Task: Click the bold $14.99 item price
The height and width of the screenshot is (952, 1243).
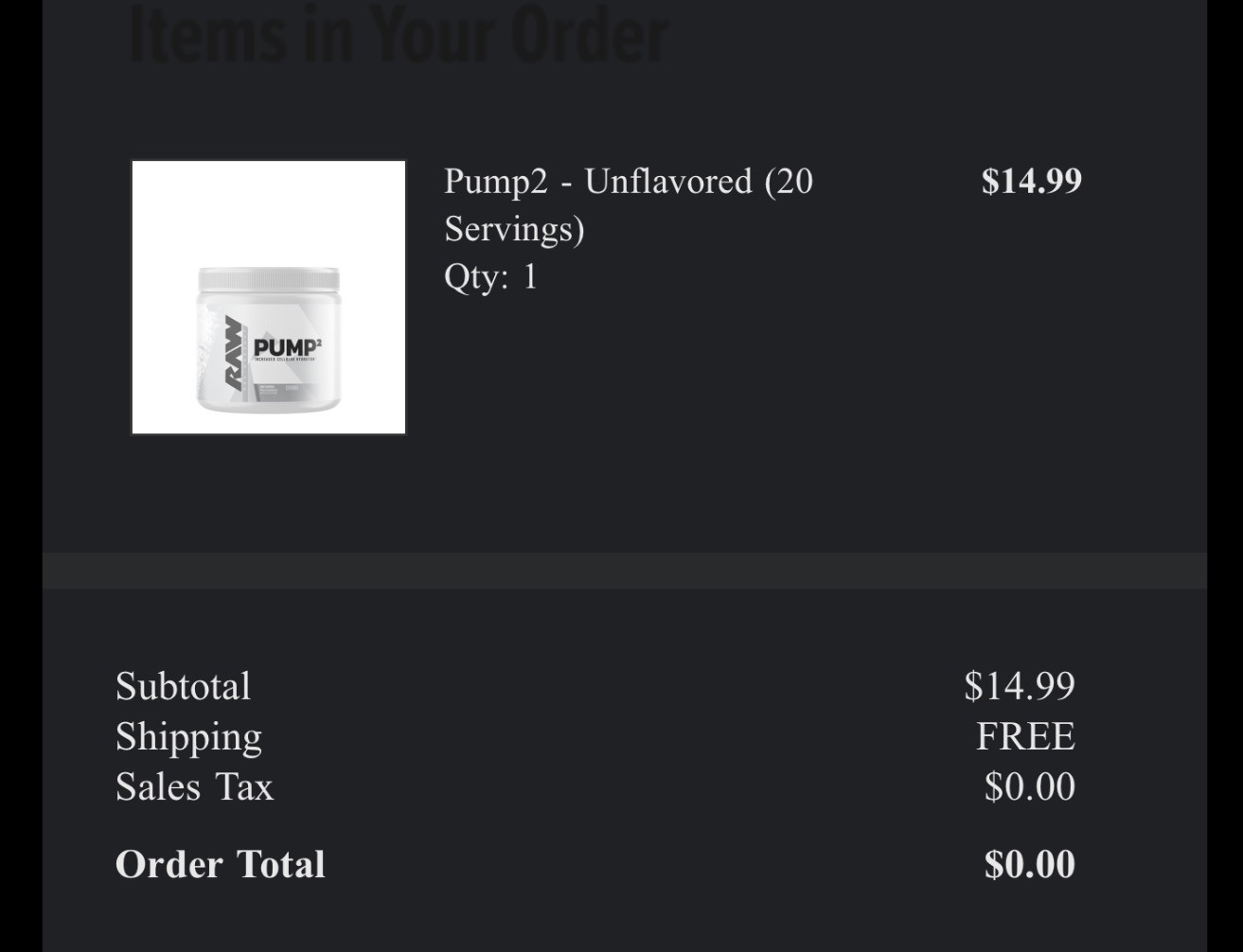Action: (1031, 181)
